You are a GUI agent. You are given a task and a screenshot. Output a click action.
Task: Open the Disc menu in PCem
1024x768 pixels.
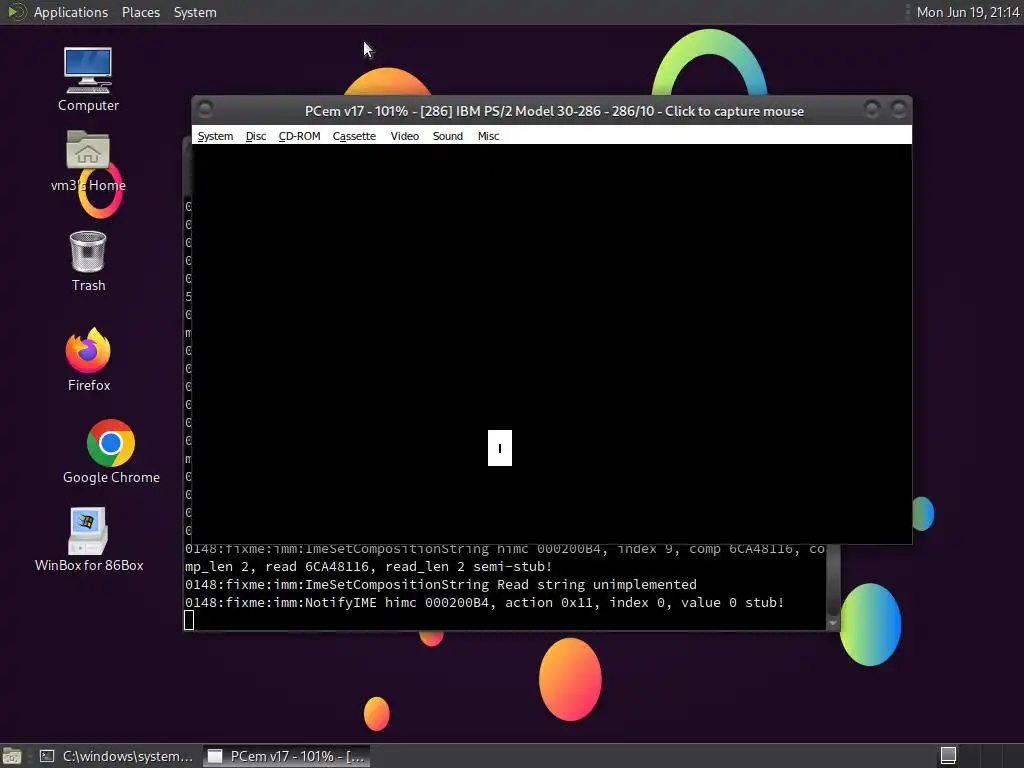click(x=255, y=136)
